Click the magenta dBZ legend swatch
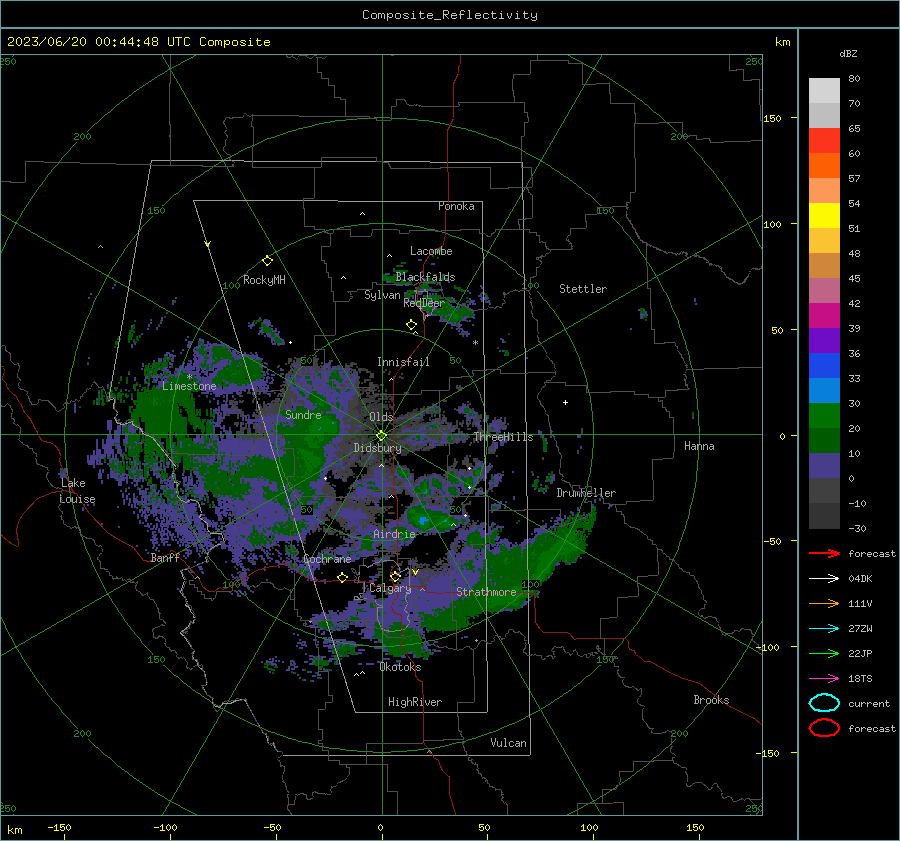The width and height of the screenshot is (900, 841). coord(824,315)
